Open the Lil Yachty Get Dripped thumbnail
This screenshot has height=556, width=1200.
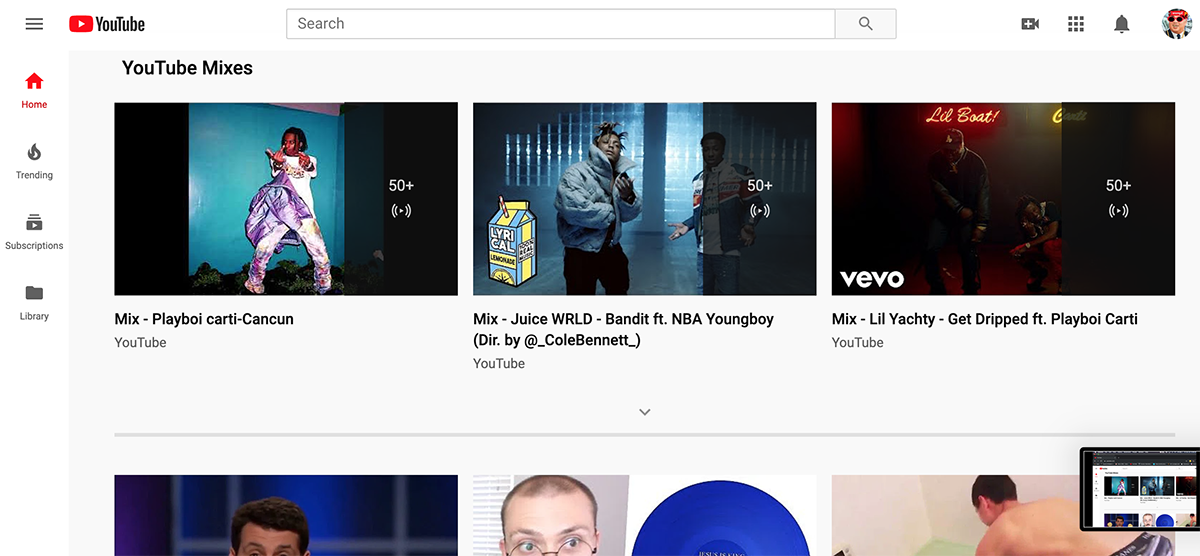(1003, 198)
